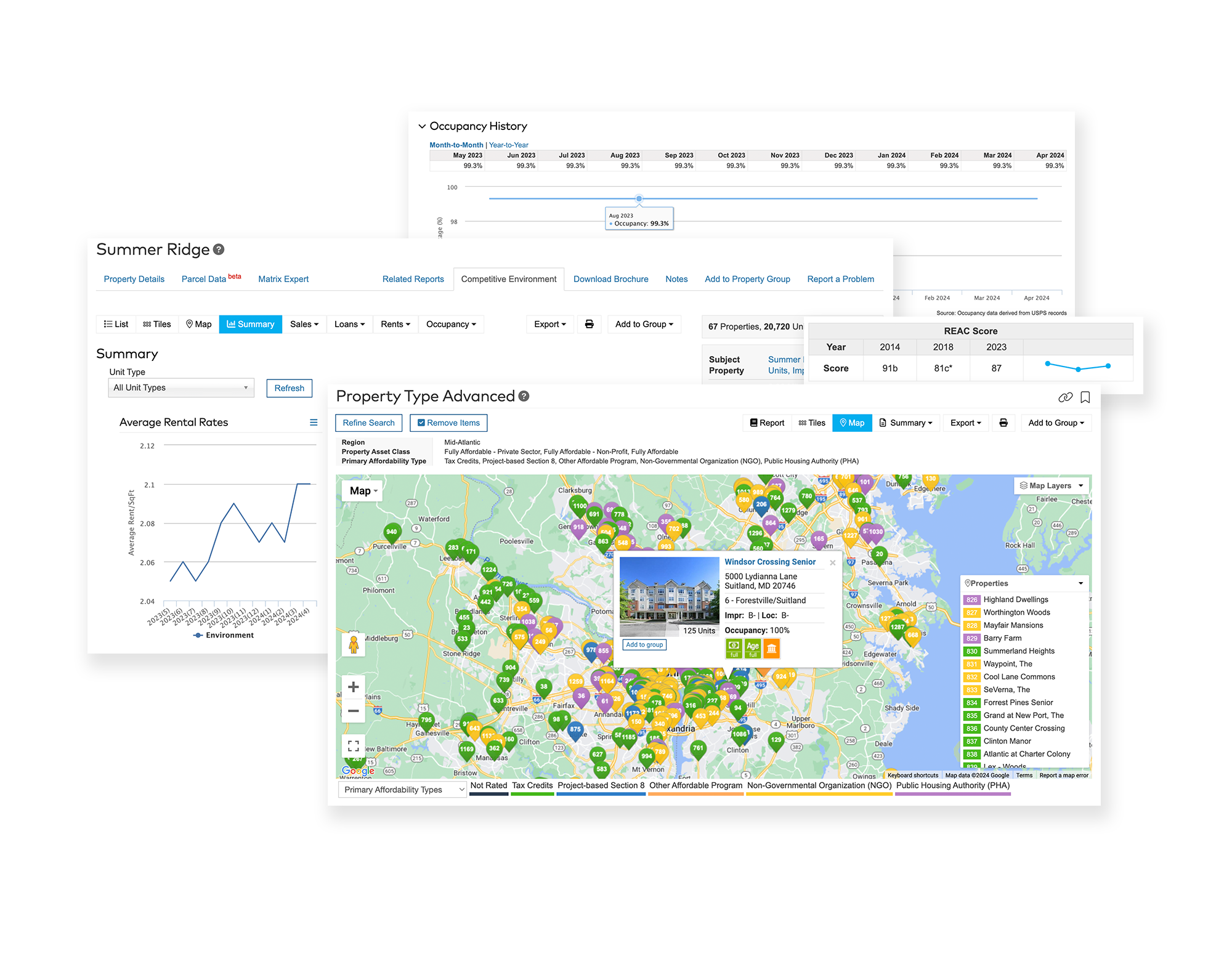The image size is (1232, 956).
Task: Collapse the Occupancy History section chevron
Action: click(423, 126)
